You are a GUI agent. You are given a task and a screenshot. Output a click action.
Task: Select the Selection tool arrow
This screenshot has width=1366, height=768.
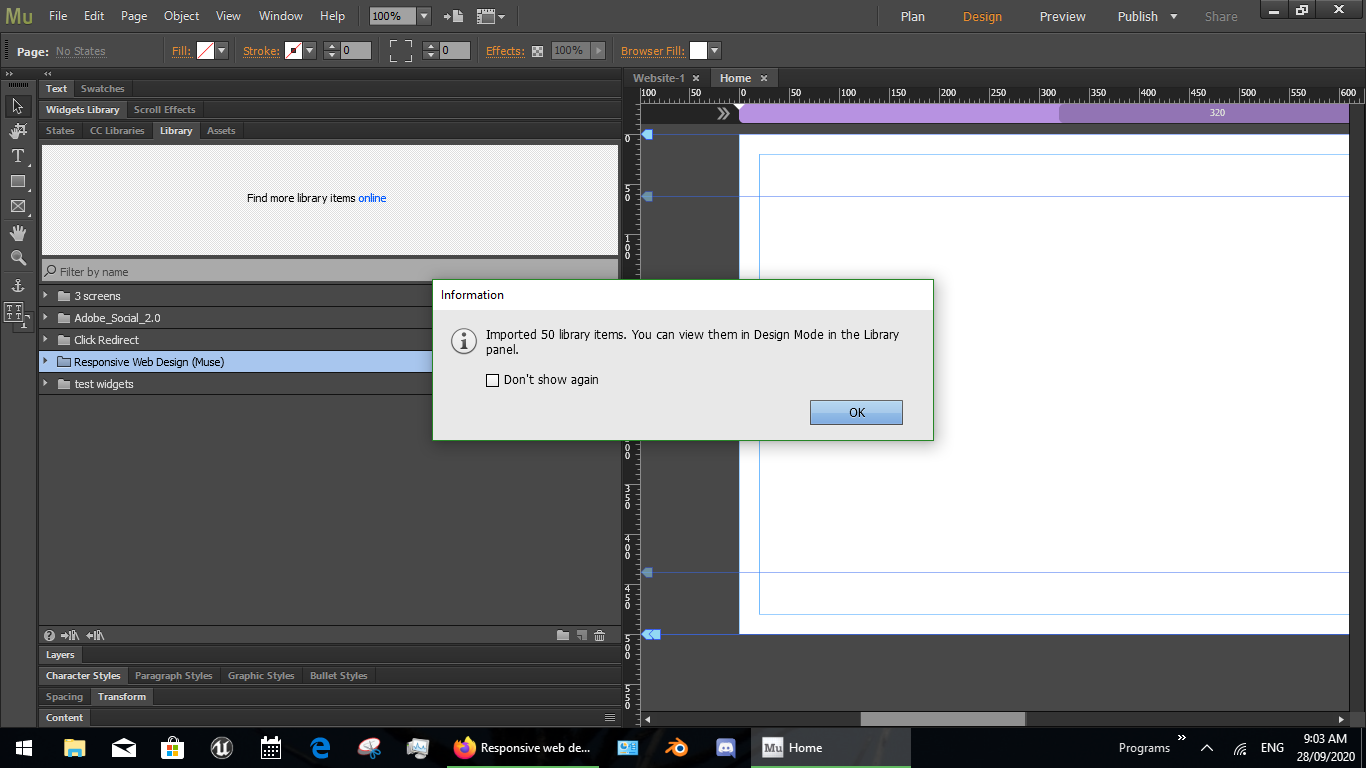point(17,107)
